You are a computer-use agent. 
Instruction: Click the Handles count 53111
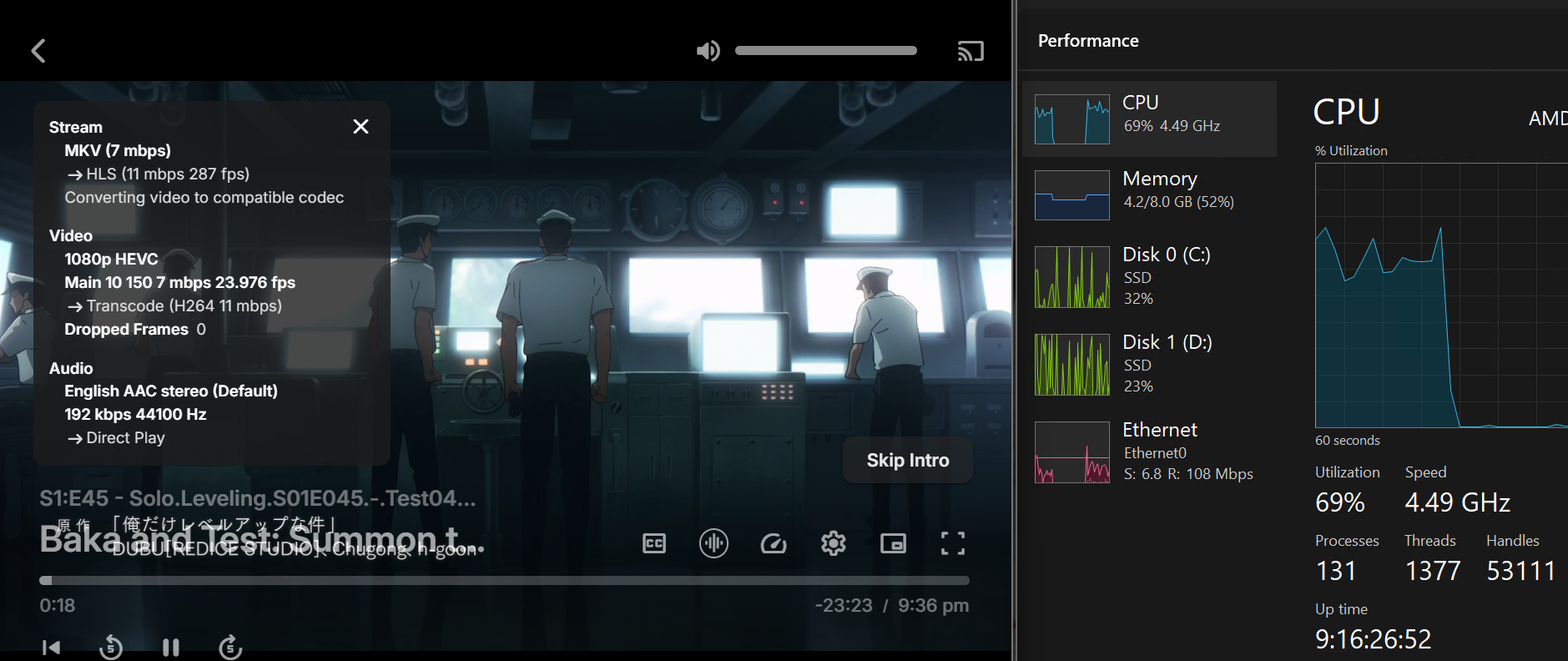pos(1521,571)
